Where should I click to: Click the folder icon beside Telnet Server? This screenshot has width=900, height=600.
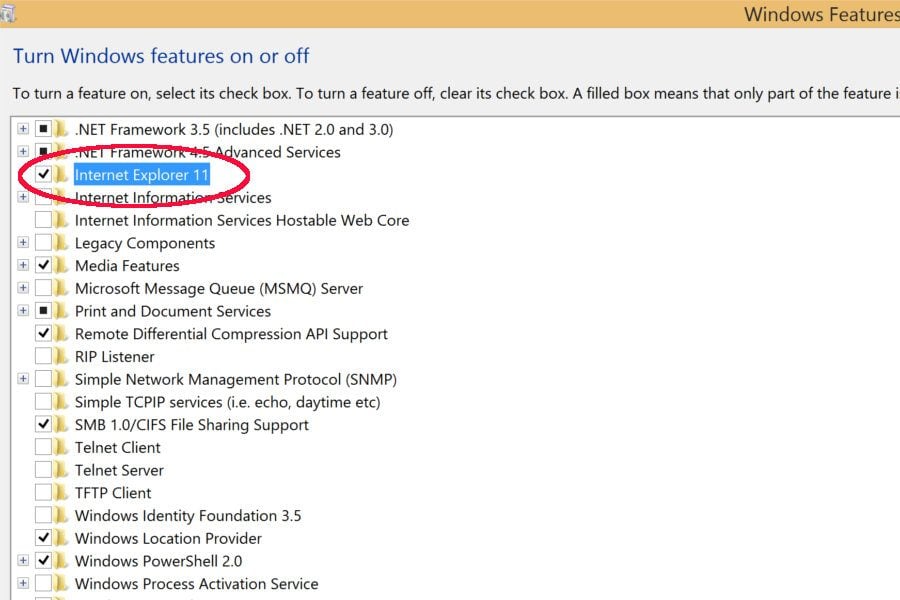[x=61, y=470]
